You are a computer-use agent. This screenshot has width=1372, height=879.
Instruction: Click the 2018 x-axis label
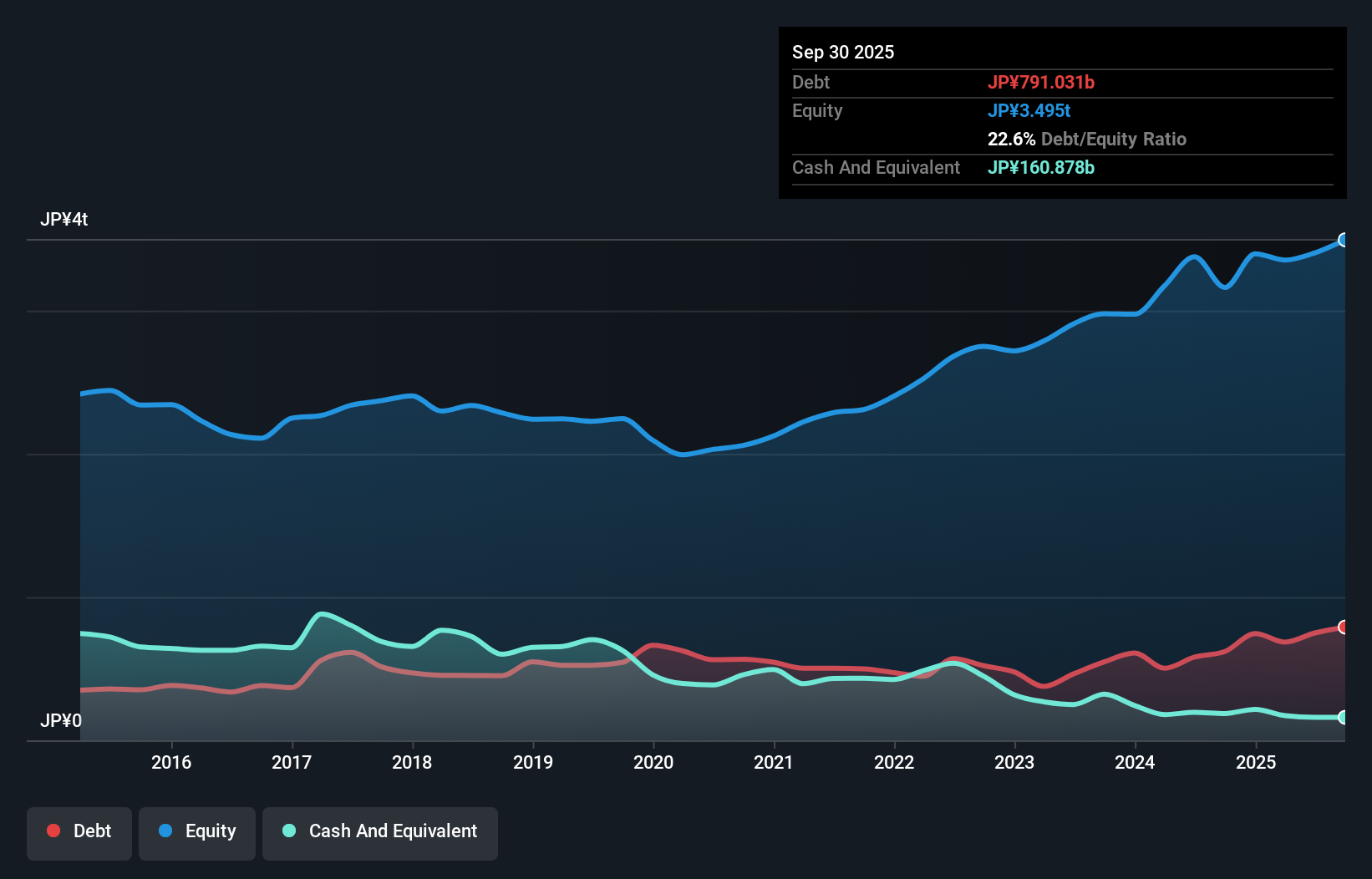click(412, 762)
